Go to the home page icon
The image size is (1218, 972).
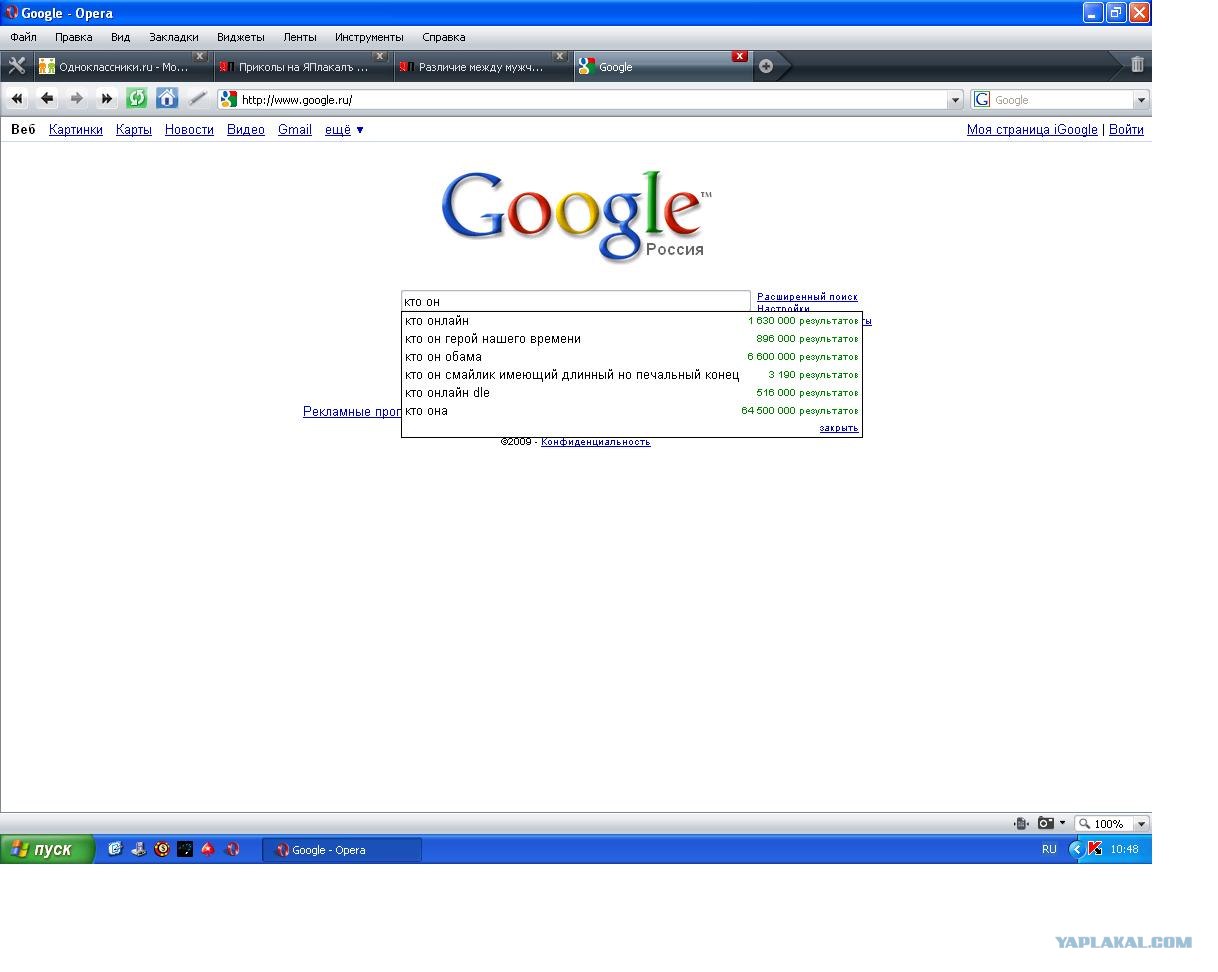167,99
